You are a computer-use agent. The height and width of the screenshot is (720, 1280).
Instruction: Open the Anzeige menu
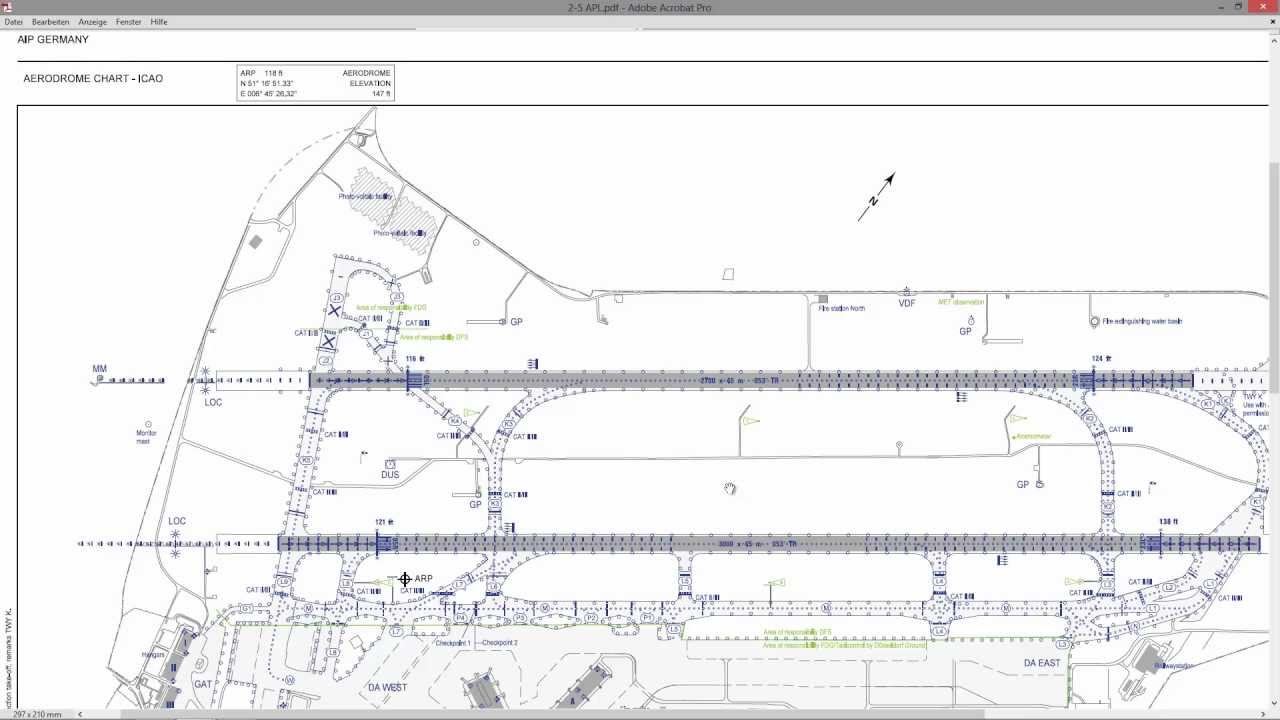93,22
